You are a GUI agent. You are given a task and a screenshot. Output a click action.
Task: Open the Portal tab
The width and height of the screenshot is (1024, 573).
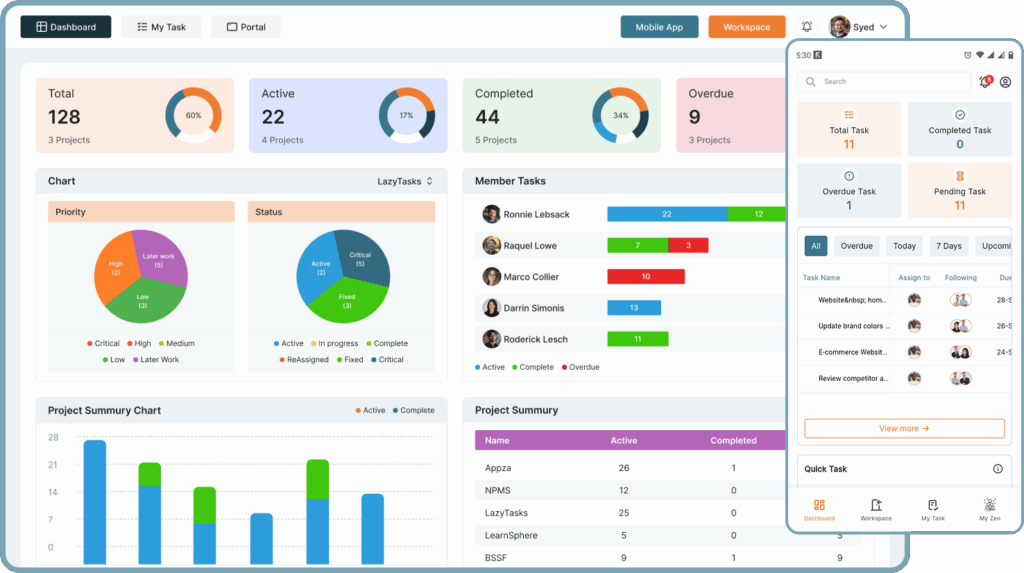point(245,27)
